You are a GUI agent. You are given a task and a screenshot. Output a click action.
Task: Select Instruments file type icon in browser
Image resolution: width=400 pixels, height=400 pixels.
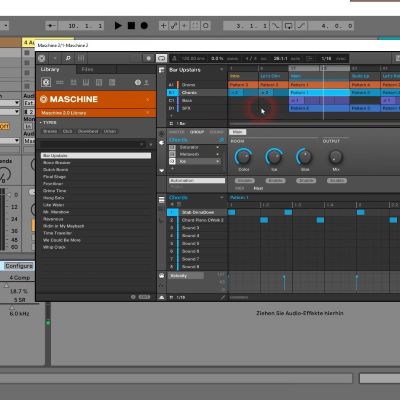click(x=86, y=82)
